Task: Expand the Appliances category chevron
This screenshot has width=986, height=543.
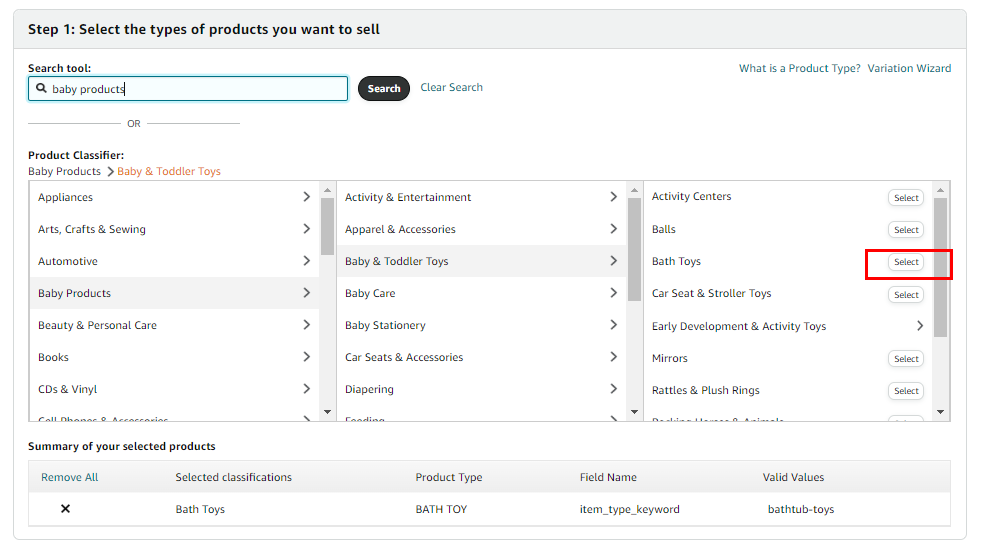Action: tap(306, 197)
